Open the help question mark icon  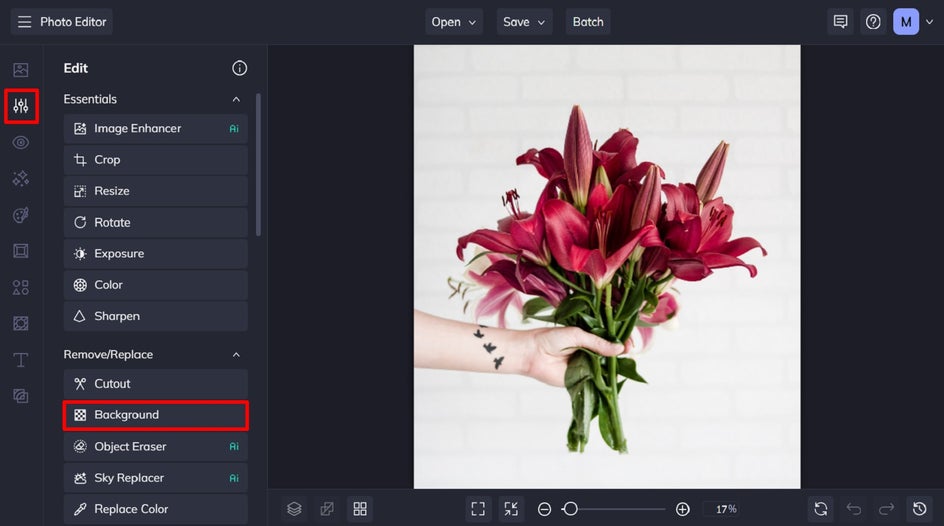pyautogui.click(x=873, y=22)
